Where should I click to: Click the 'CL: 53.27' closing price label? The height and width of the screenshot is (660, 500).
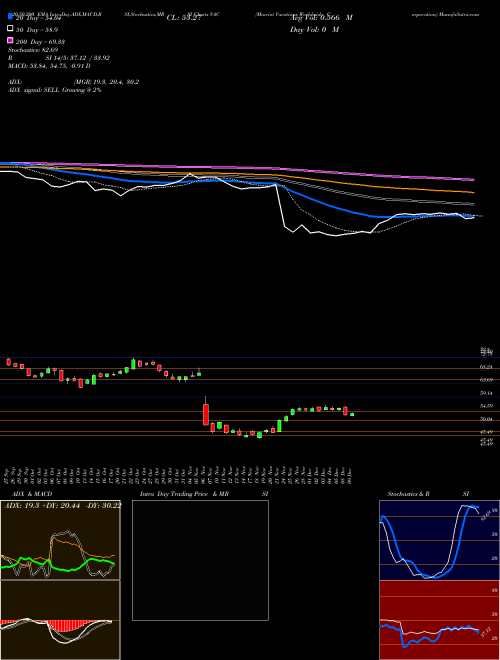(x=183, y=18)
